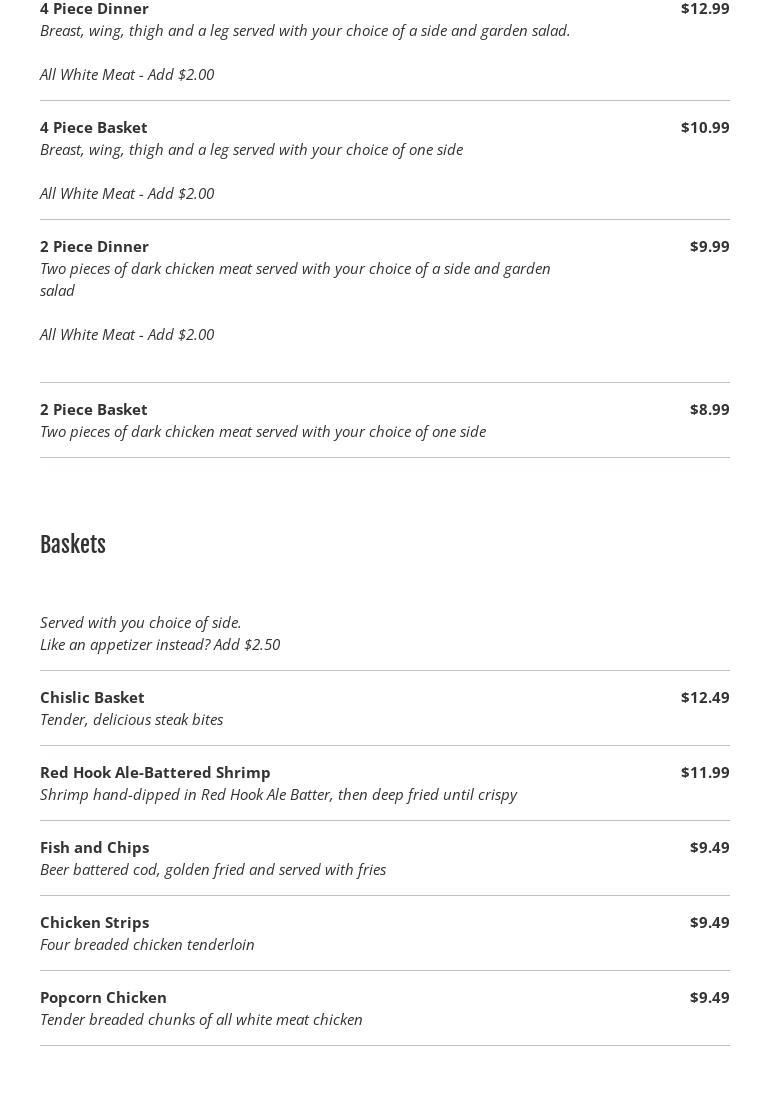The height and width of the screenshot is (1097, 770).
Task: Click the 2 Piece Dinner heading
Action: tap(94, 246)
